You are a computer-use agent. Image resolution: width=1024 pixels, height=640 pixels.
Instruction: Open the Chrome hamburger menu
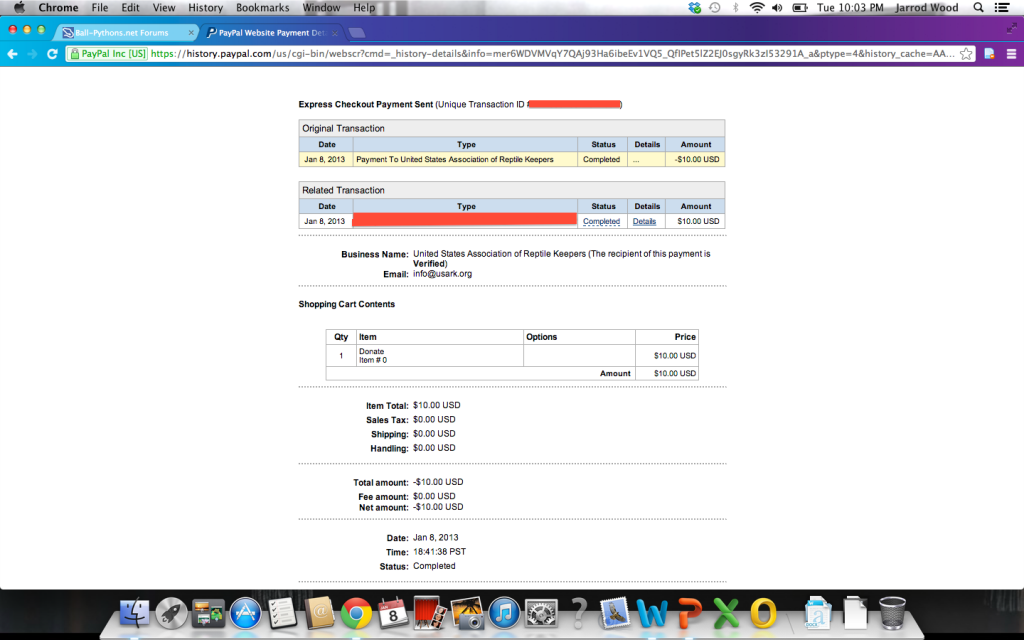[1011, 54]
